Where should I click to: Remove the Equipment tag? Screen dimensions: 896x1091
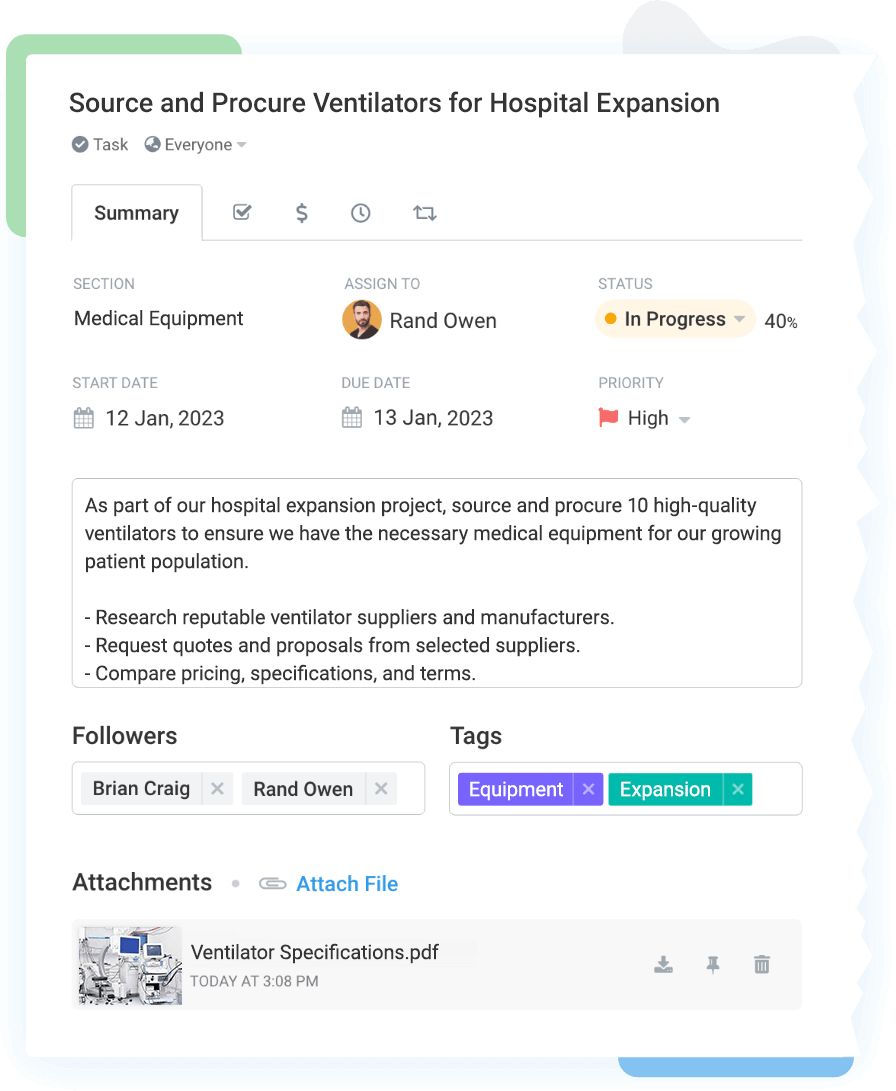589,789
